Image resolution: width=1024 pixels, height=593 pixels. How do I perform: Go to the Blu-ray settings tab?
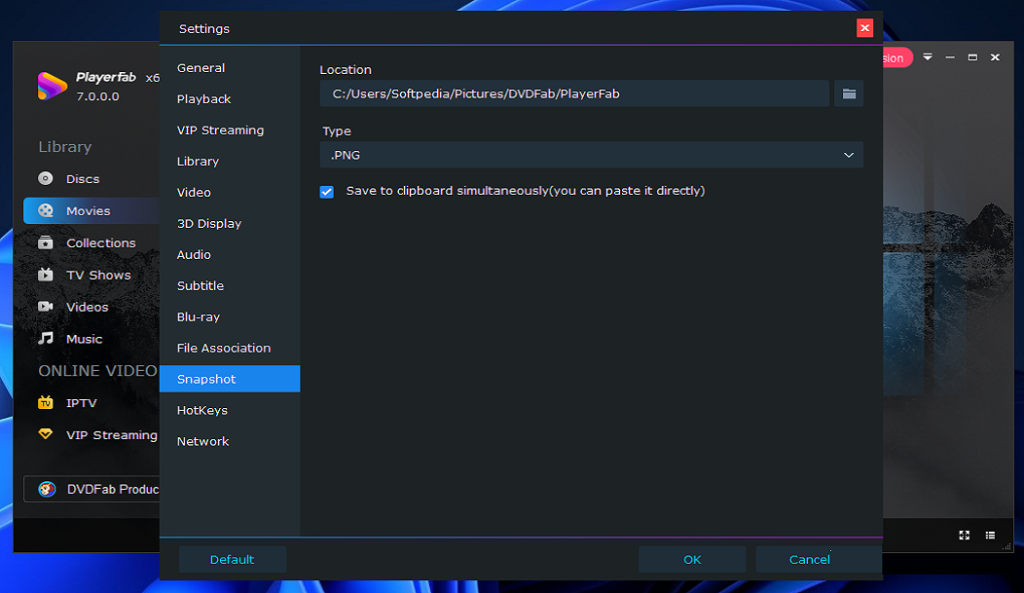(x=198, y=317)
